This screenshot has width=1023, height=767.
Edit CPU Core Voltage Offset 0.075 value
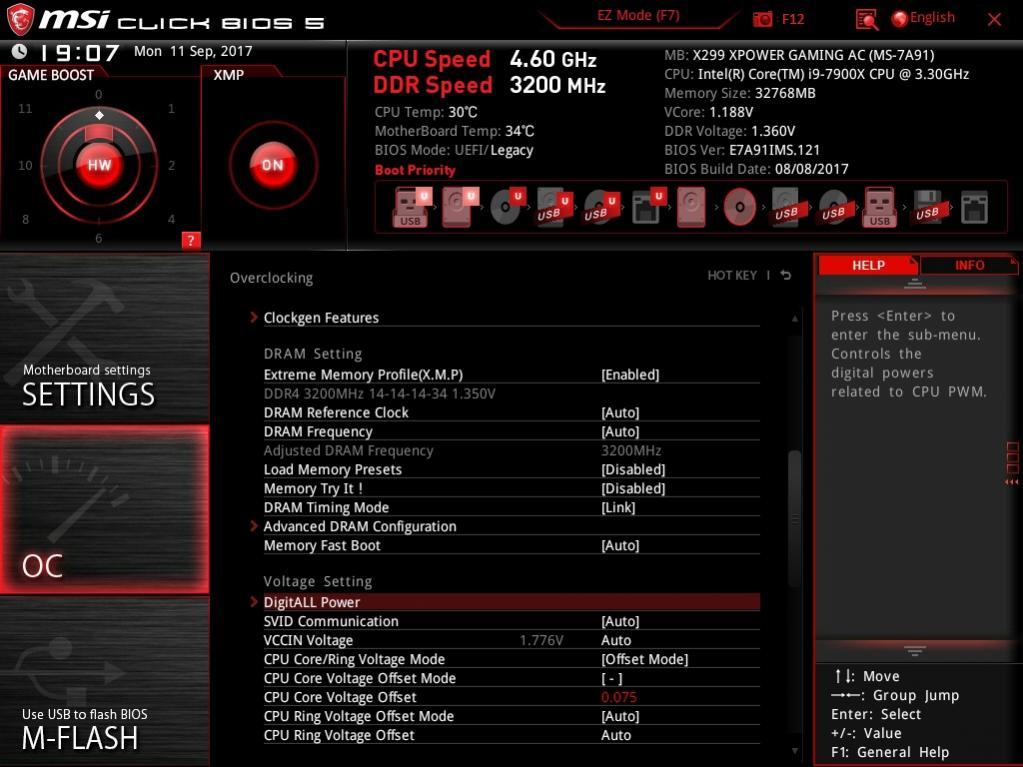pyautogui.click(x=618, y=697)
